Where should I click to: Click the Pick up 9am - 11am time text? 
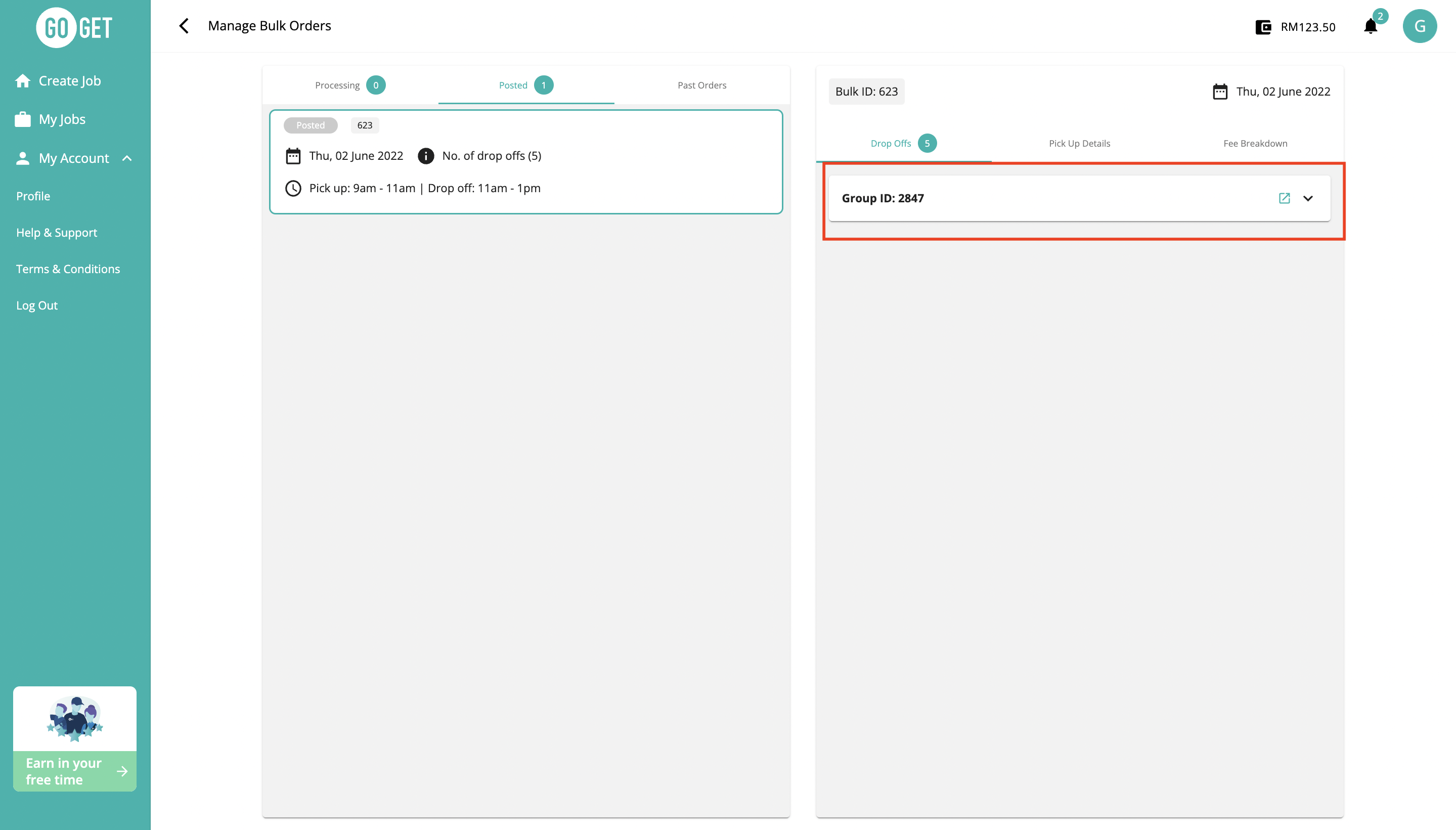click(362, 188)
